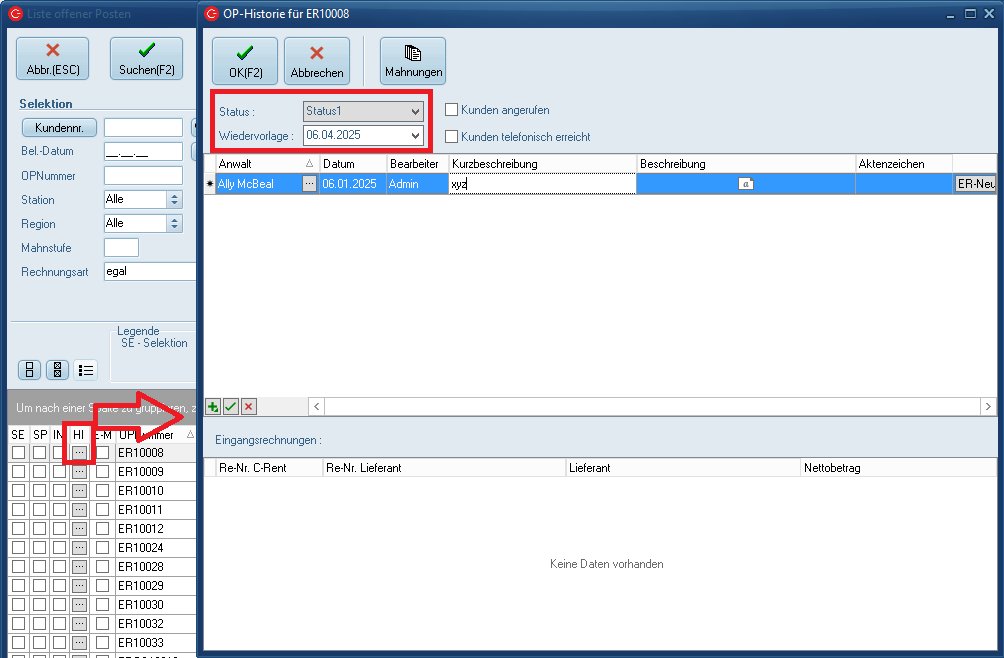The height and width of the screenshot is (658, 1004).
Task: Click the Kurzbeschreibung column header
Action: coord(540,163)
